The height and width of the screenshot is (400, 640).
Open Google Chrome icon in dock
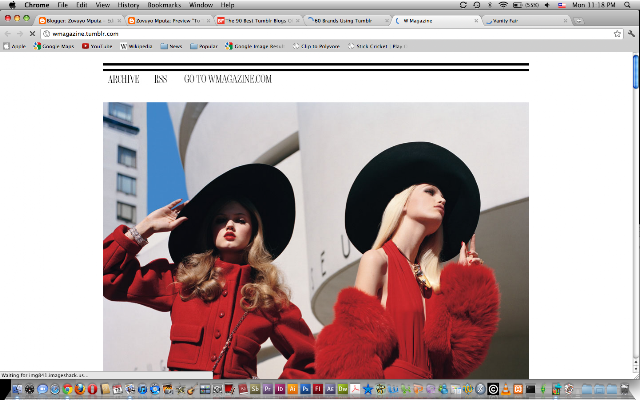[x=67, y=389]
